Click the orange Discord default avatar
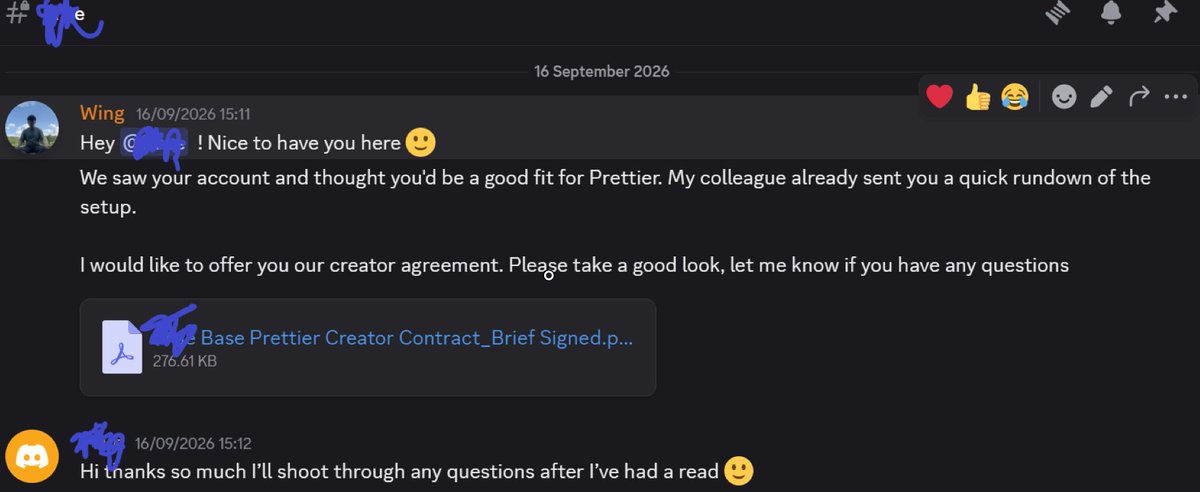The height and width of the screenshot is (492, 1200). pyautogui.click(x=32, y=457)
